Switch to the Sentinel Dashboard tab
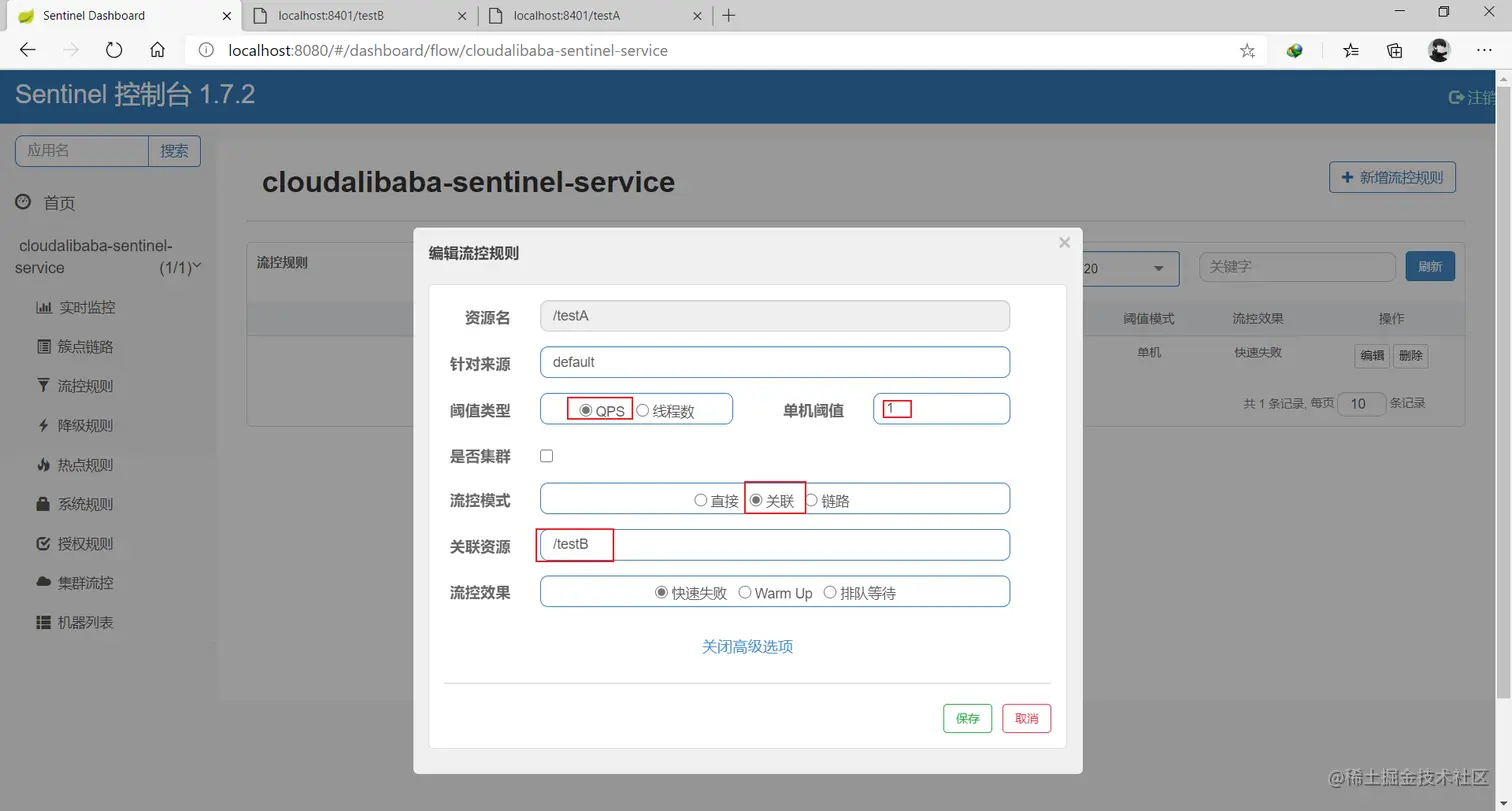 (120, 15)
